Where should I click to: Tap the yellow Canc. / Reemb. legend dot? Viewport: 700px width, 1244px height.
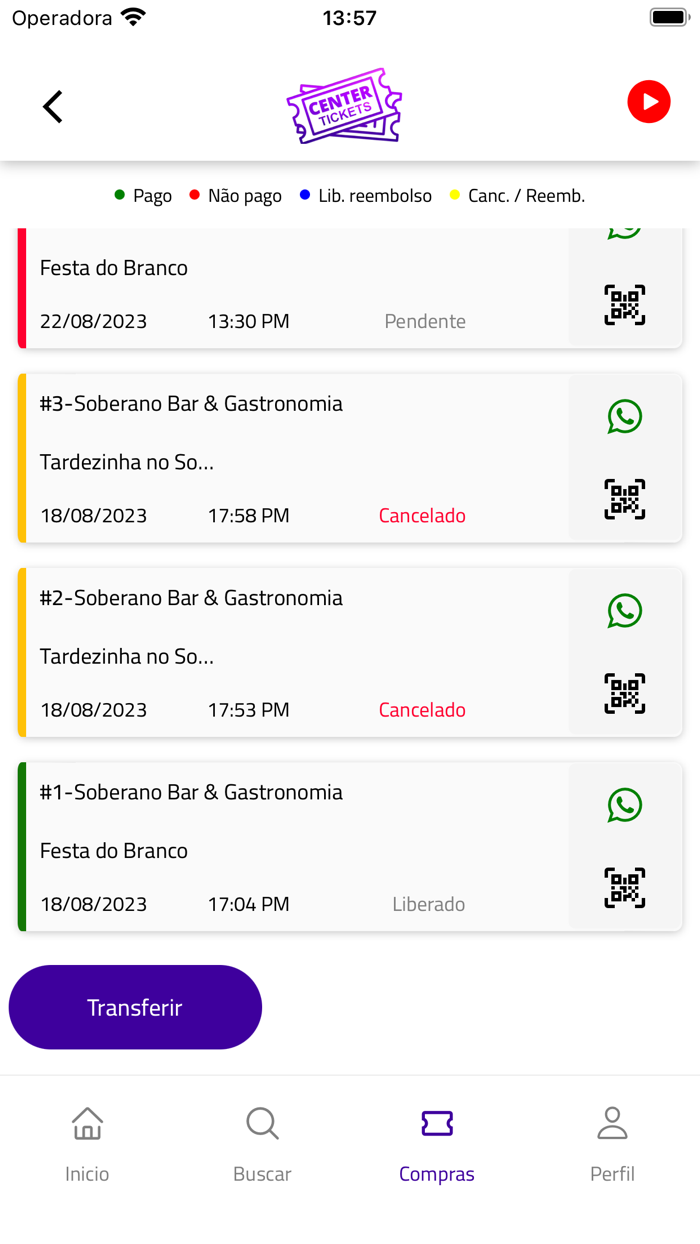pyautogui.click(x=455, y=195)
